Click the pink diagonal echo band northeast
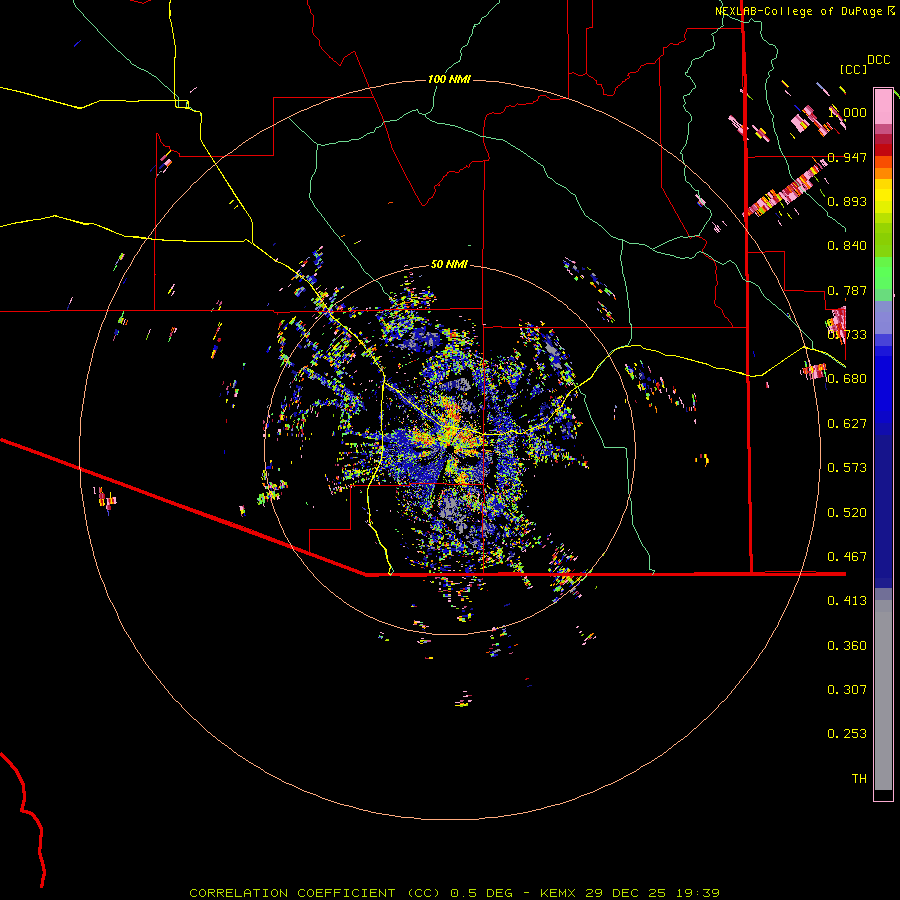 785,189
